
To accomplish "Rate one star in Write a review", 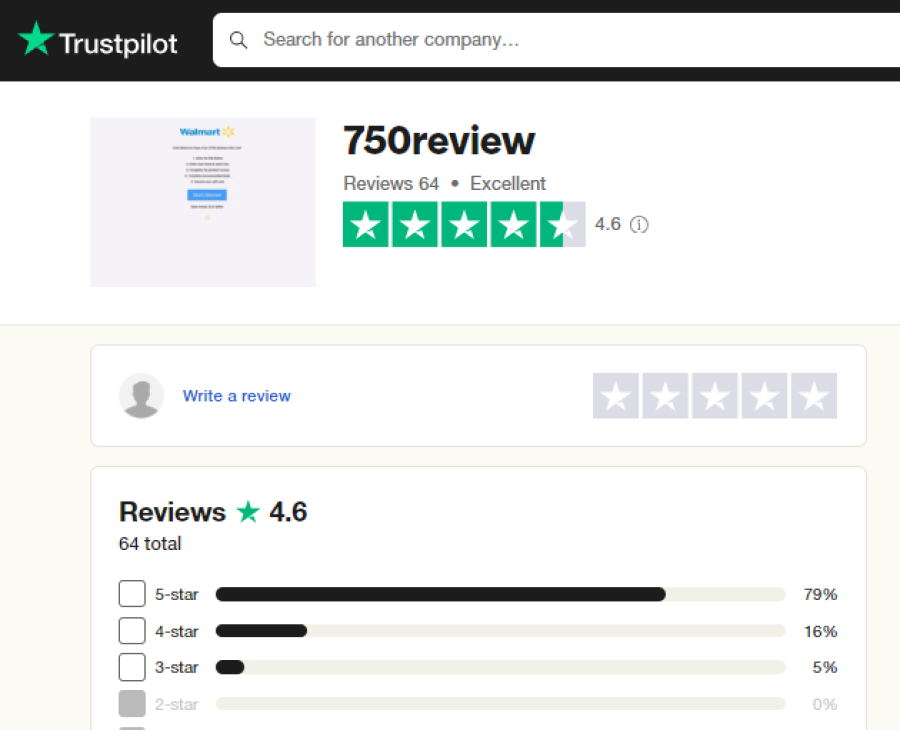I will [x=615, y=395].
